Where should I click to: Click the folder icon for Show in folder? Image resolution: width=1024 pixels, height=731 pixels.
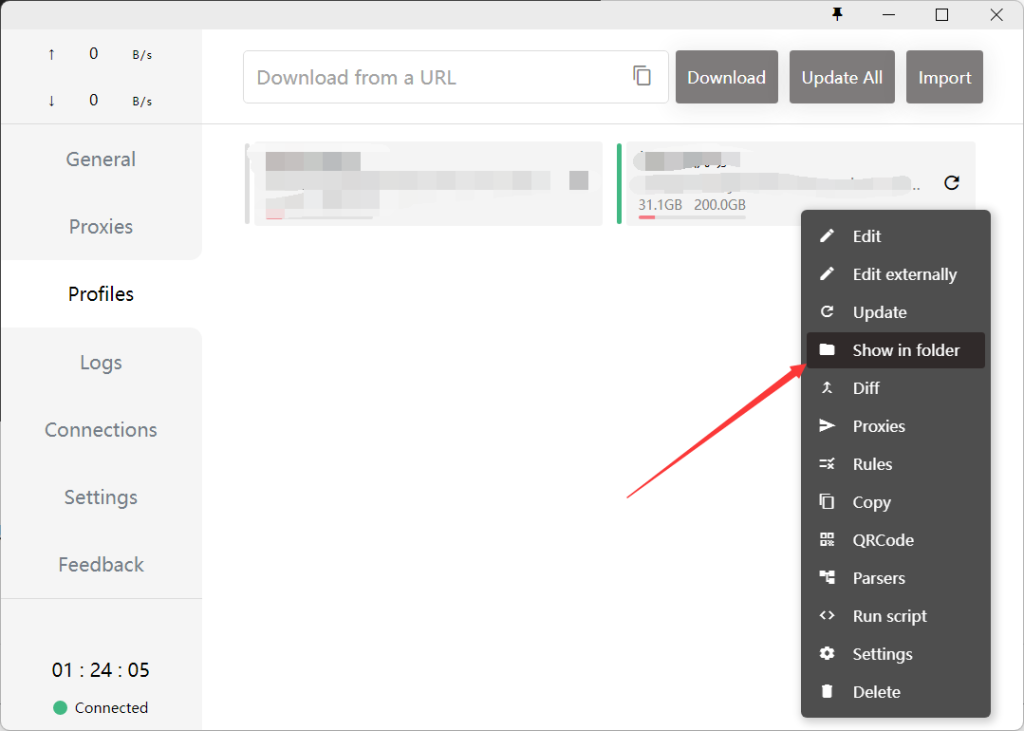coord(827,350)
